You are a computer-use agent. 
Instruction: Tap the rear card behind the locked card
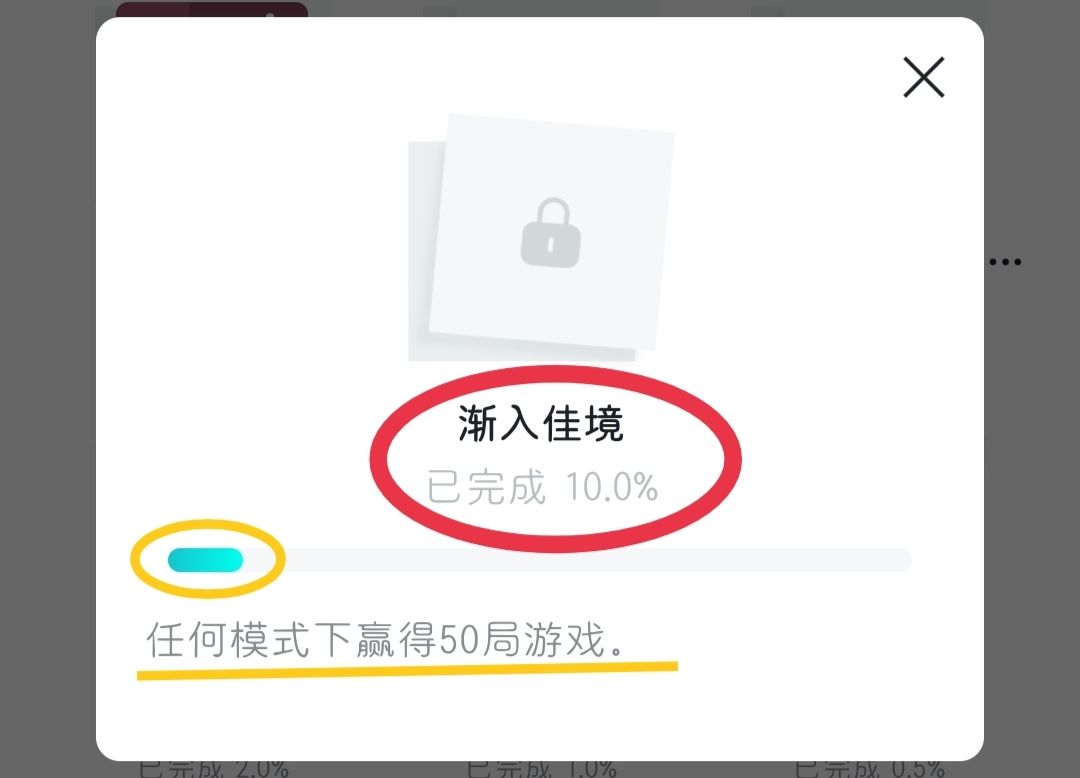(420, 251)
